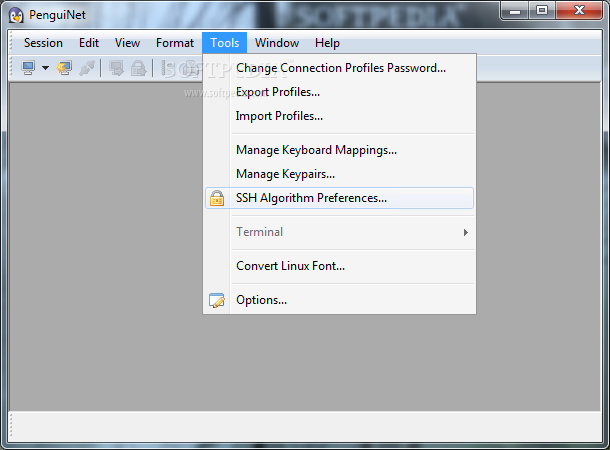Screen dimensions: 610x450
Task: Open the Format menu
Action: (175, 43)
